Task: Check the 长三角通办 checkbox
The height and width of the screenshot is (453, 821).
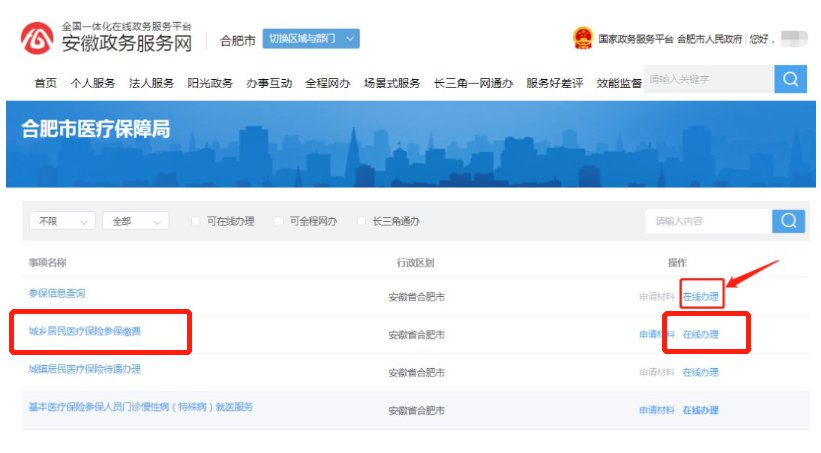Action: coord(361,221)
